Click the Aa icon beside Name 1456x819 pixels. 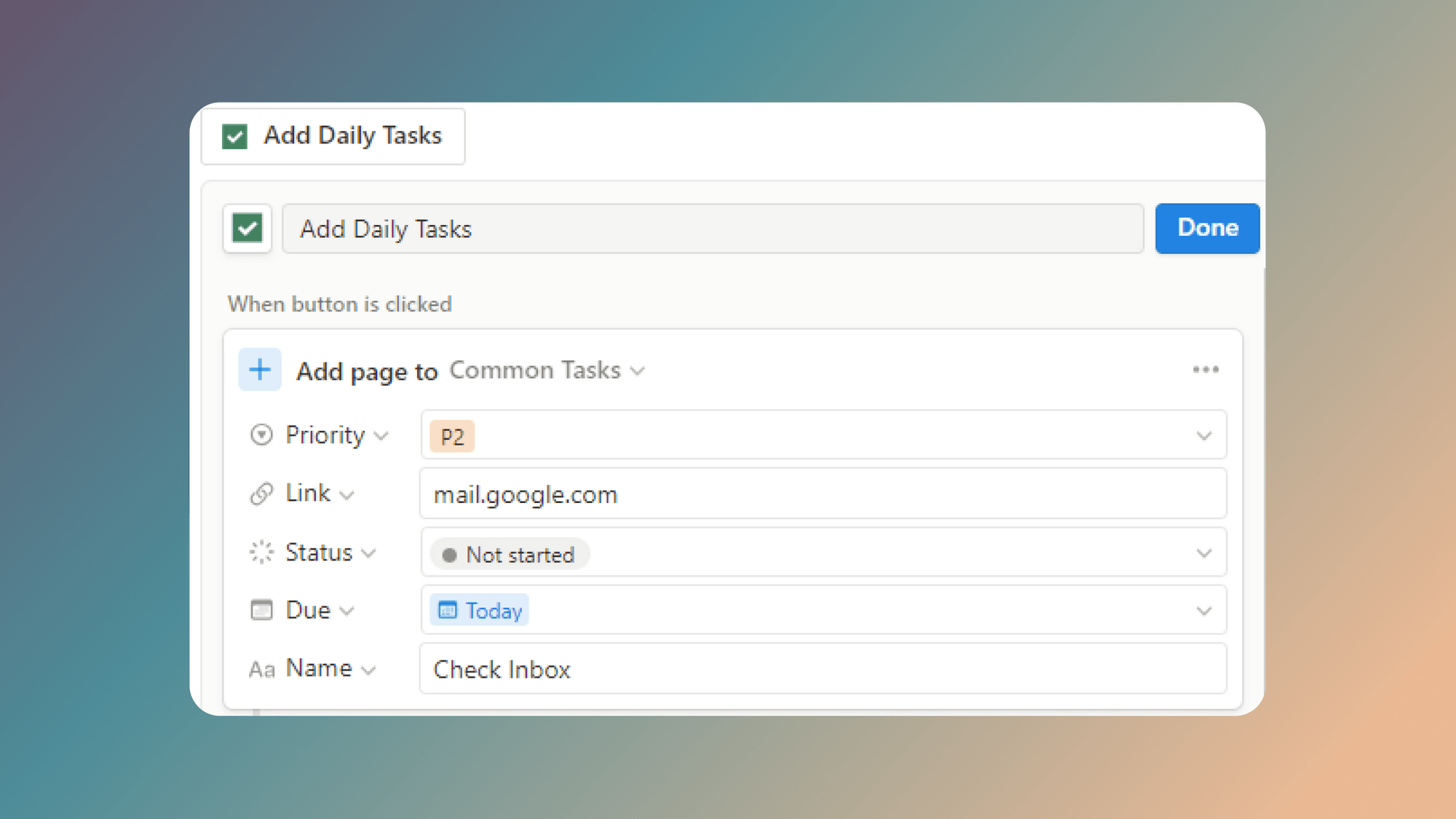tap(261, 668)
